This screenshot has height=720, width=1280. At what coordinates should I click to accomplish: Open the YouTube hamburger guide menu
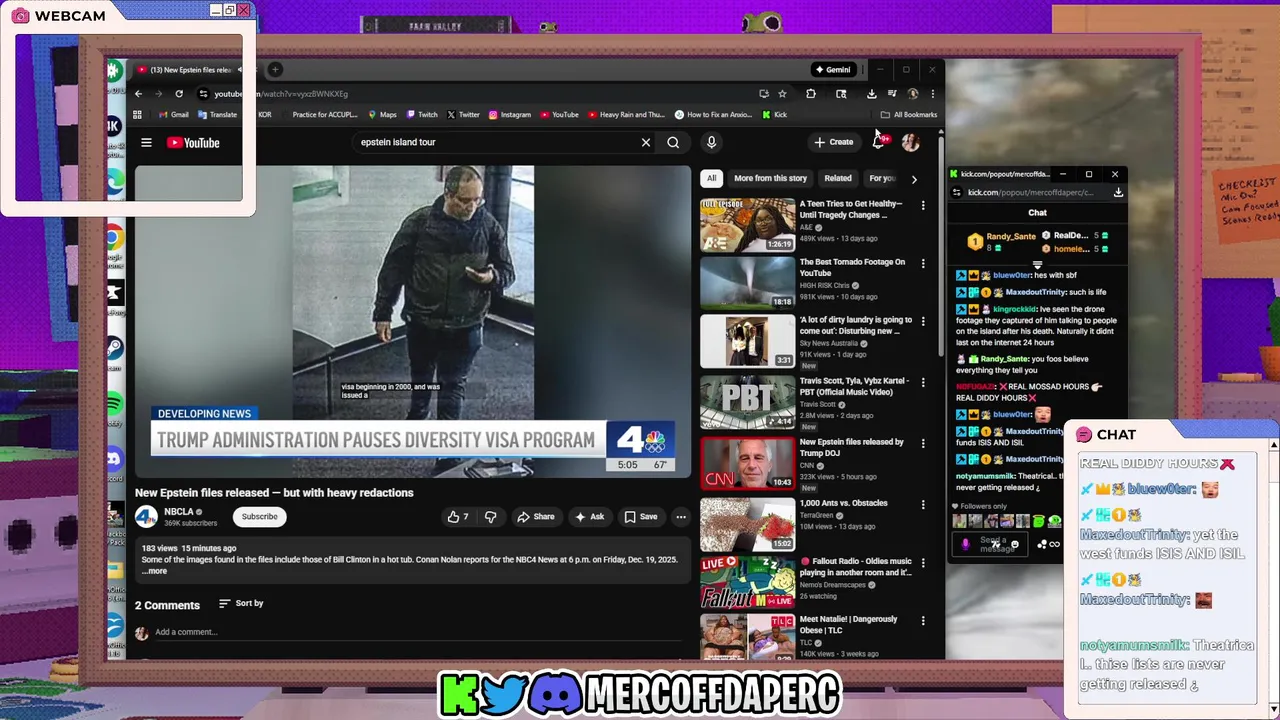point(146,142)
